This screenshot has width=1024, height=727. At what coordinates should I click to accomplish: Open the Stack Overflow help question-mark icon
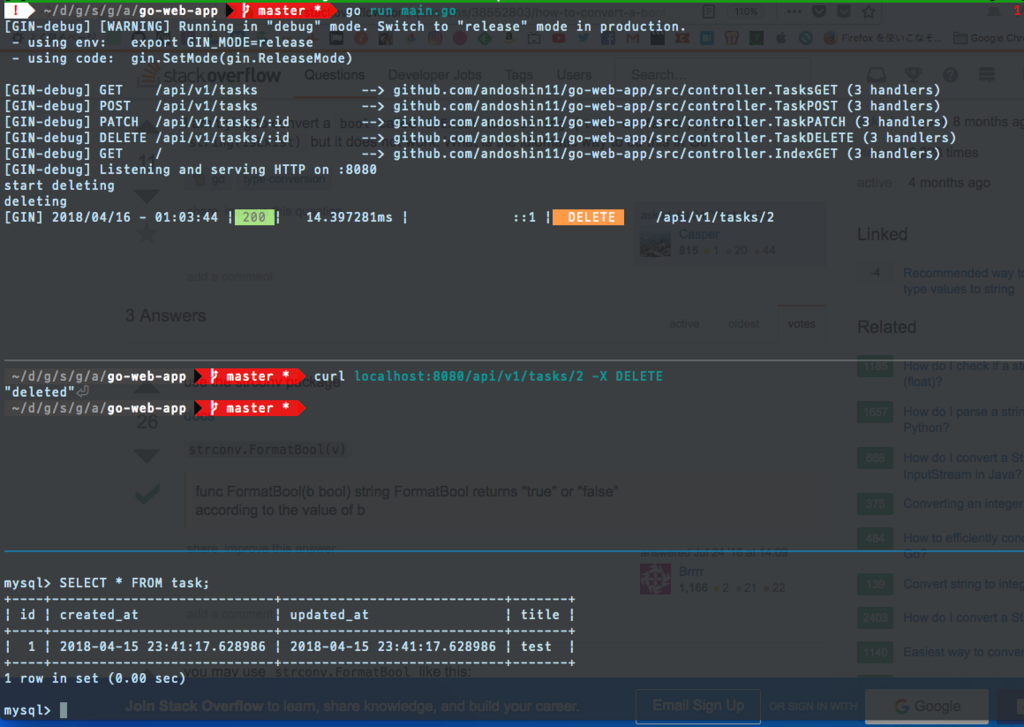(x=950, y=74)
